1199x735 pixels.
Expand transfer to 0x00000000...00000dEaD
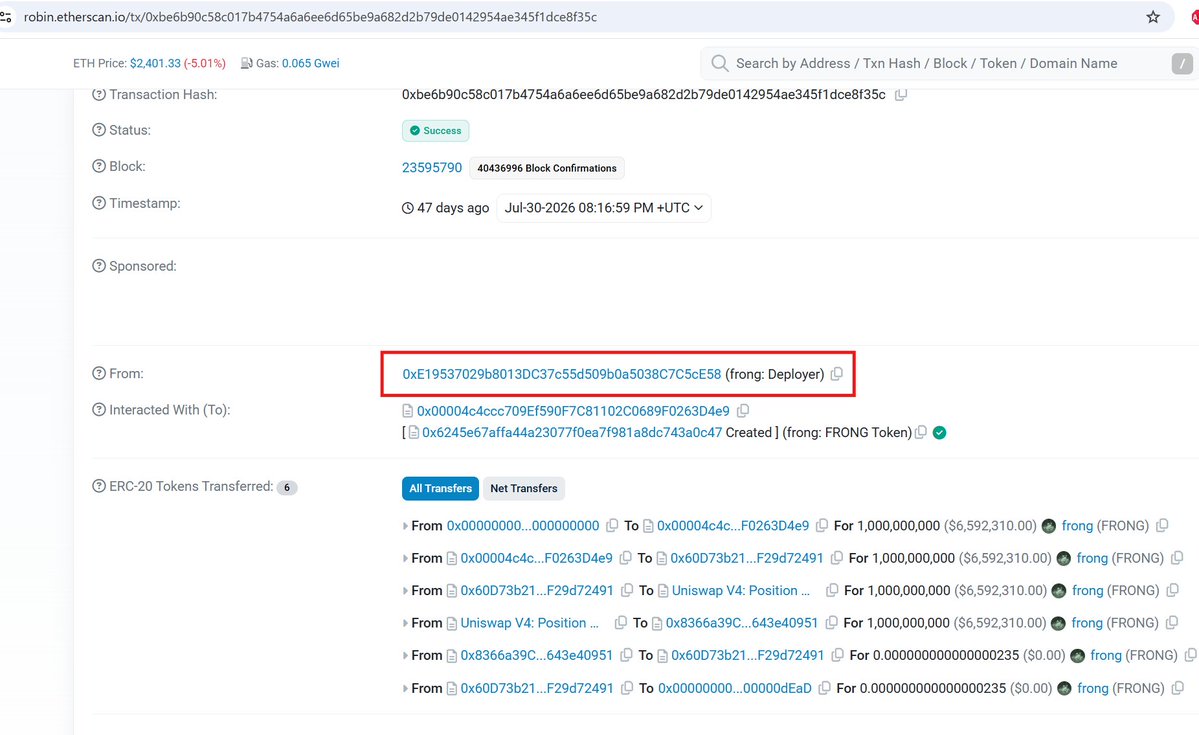click(405, 688)
